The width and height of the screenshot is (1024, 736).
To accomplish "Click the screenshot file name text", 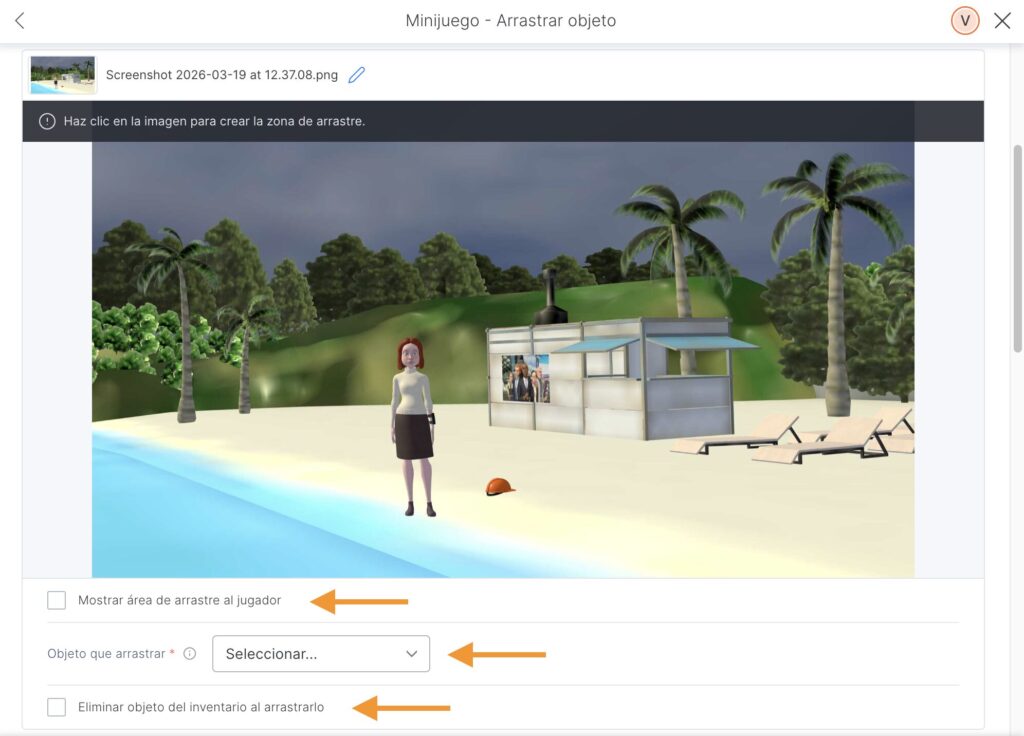I will pyautogui.click(x=221, y=75).
